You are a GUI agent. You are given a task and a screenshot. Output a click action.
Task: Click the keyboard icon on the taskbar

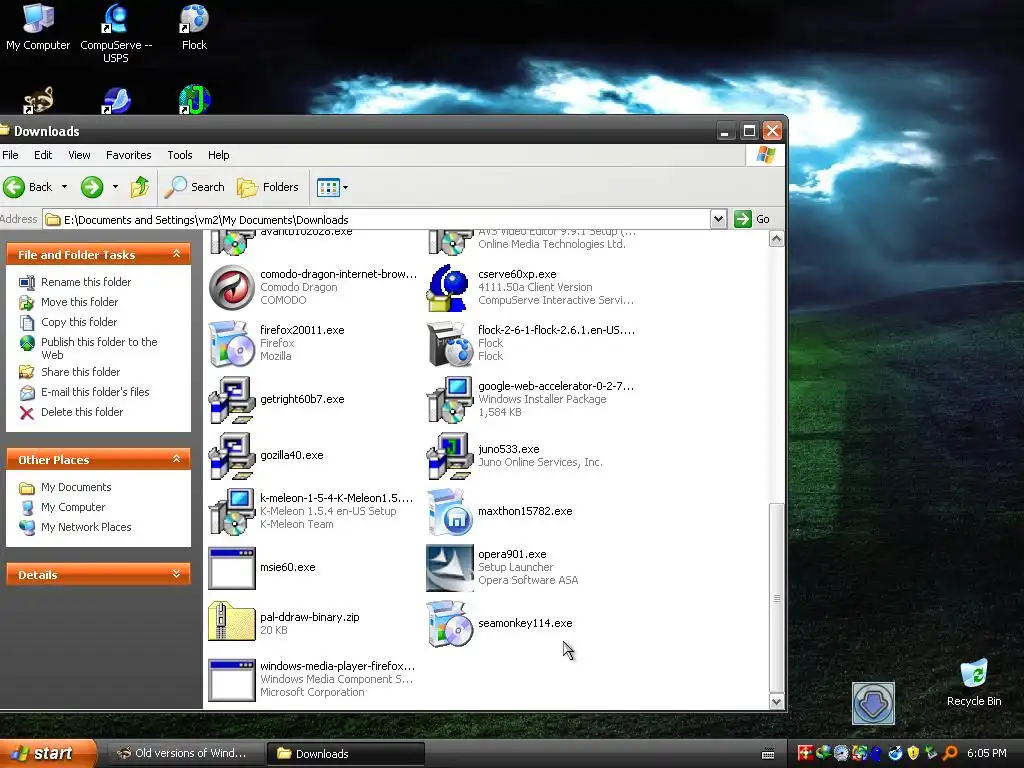(x=768, y=754)
